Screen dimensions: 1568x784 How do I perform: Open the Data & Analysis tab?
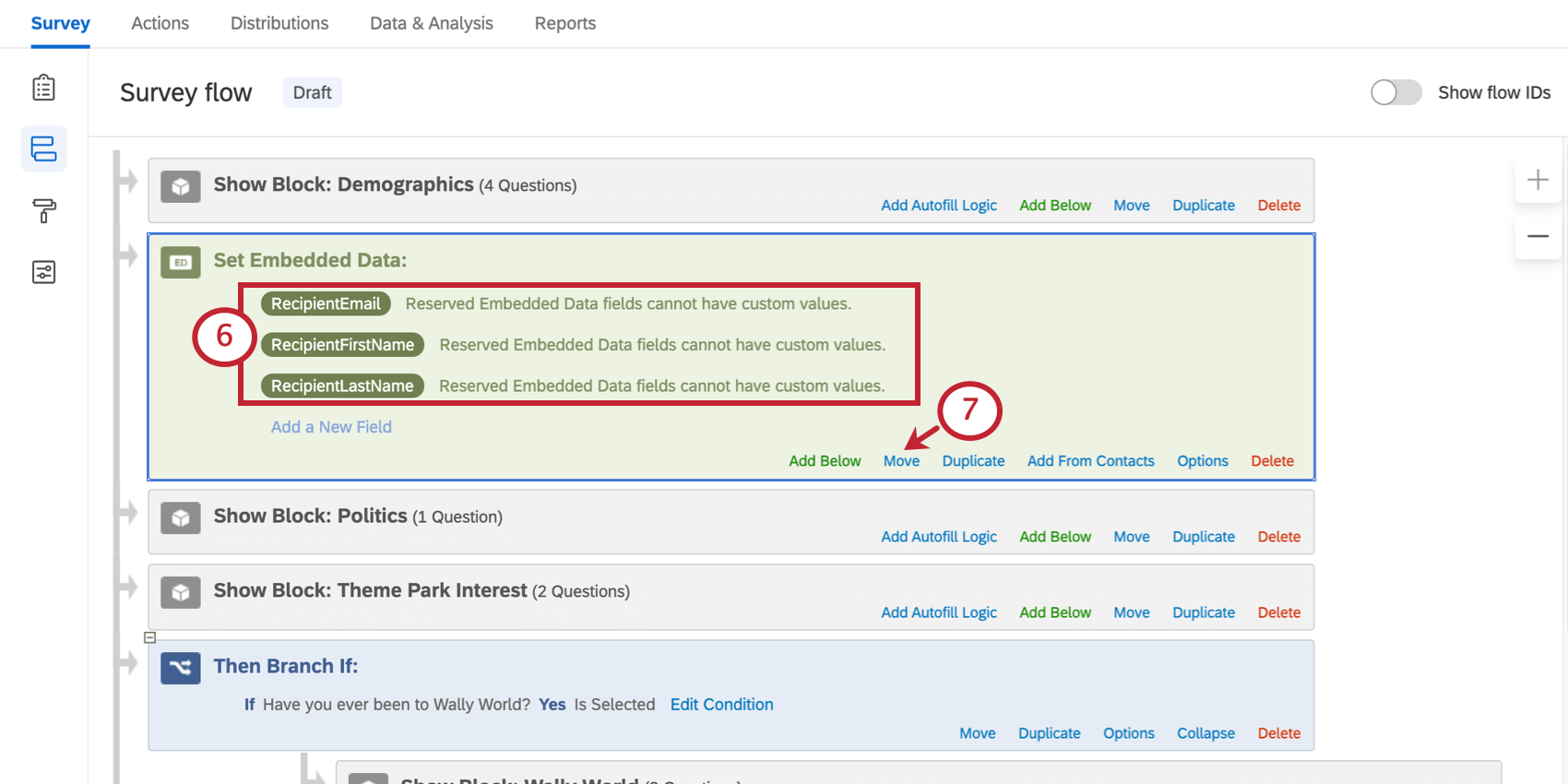[x=432, y=23]
